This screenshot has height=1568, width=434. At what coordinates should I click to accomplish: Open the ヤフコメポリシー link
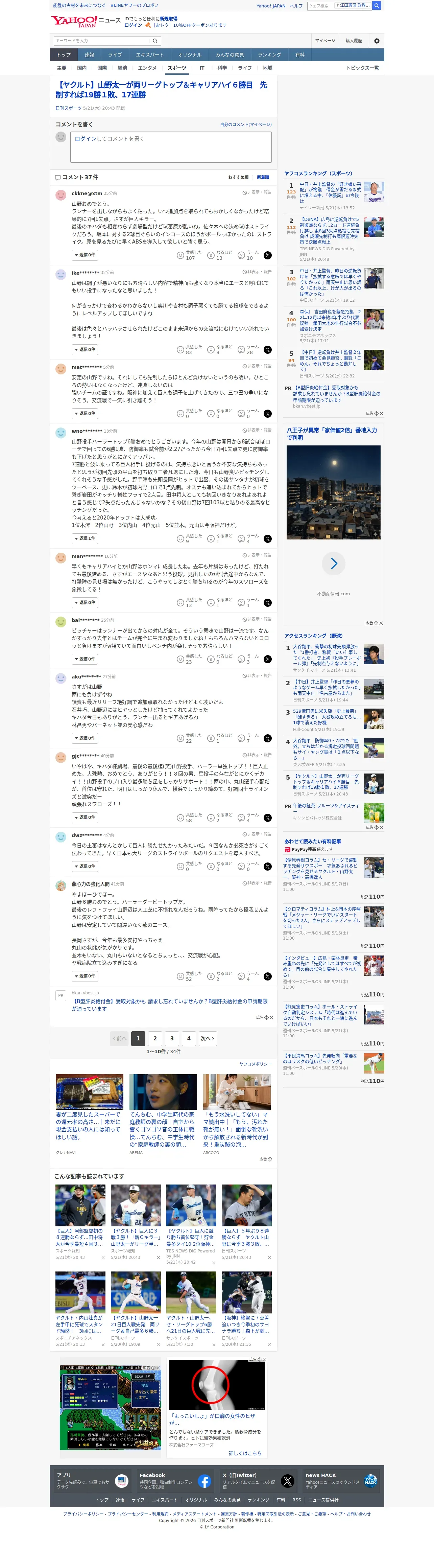coord(256,1064)
